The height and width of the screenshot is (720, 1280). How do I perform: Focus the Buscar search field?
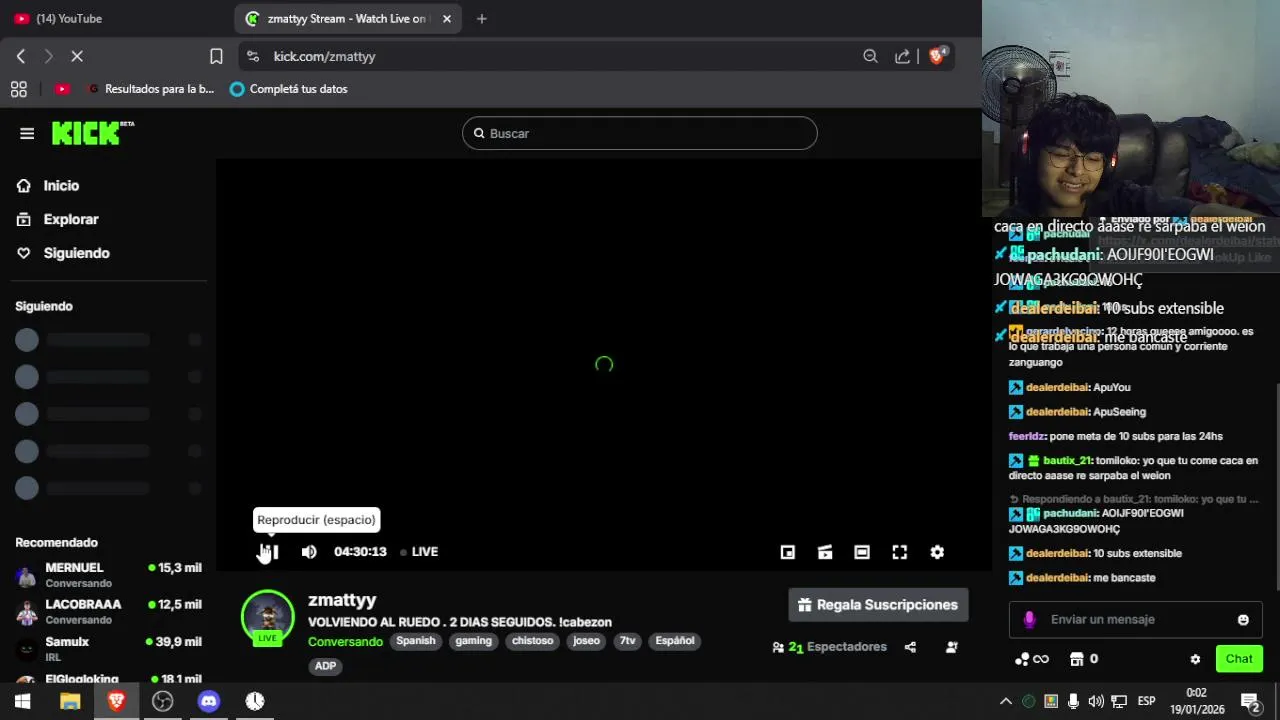click(x=640, y=133)
